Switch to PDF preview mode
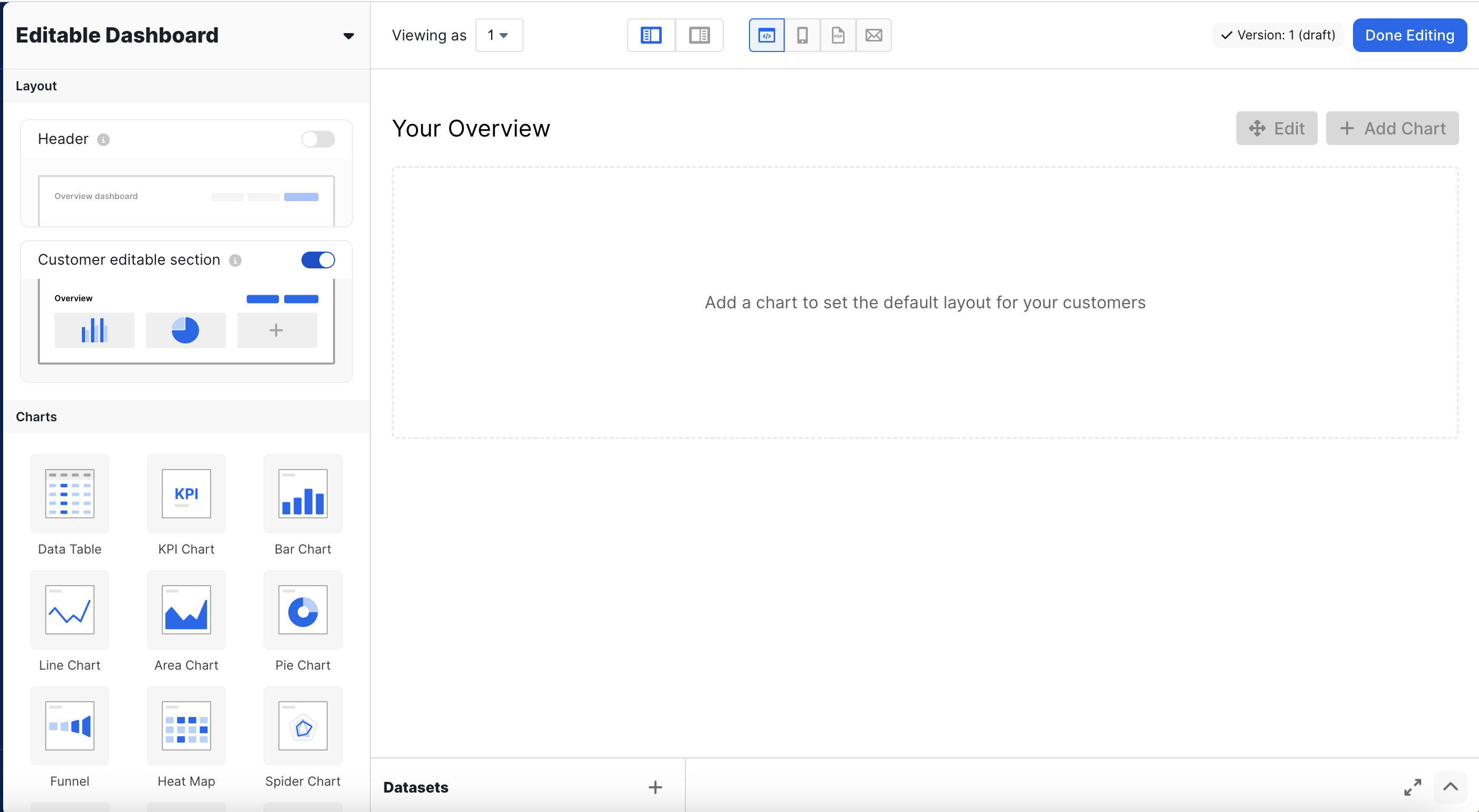1479x812 pixels. (838, 35)
